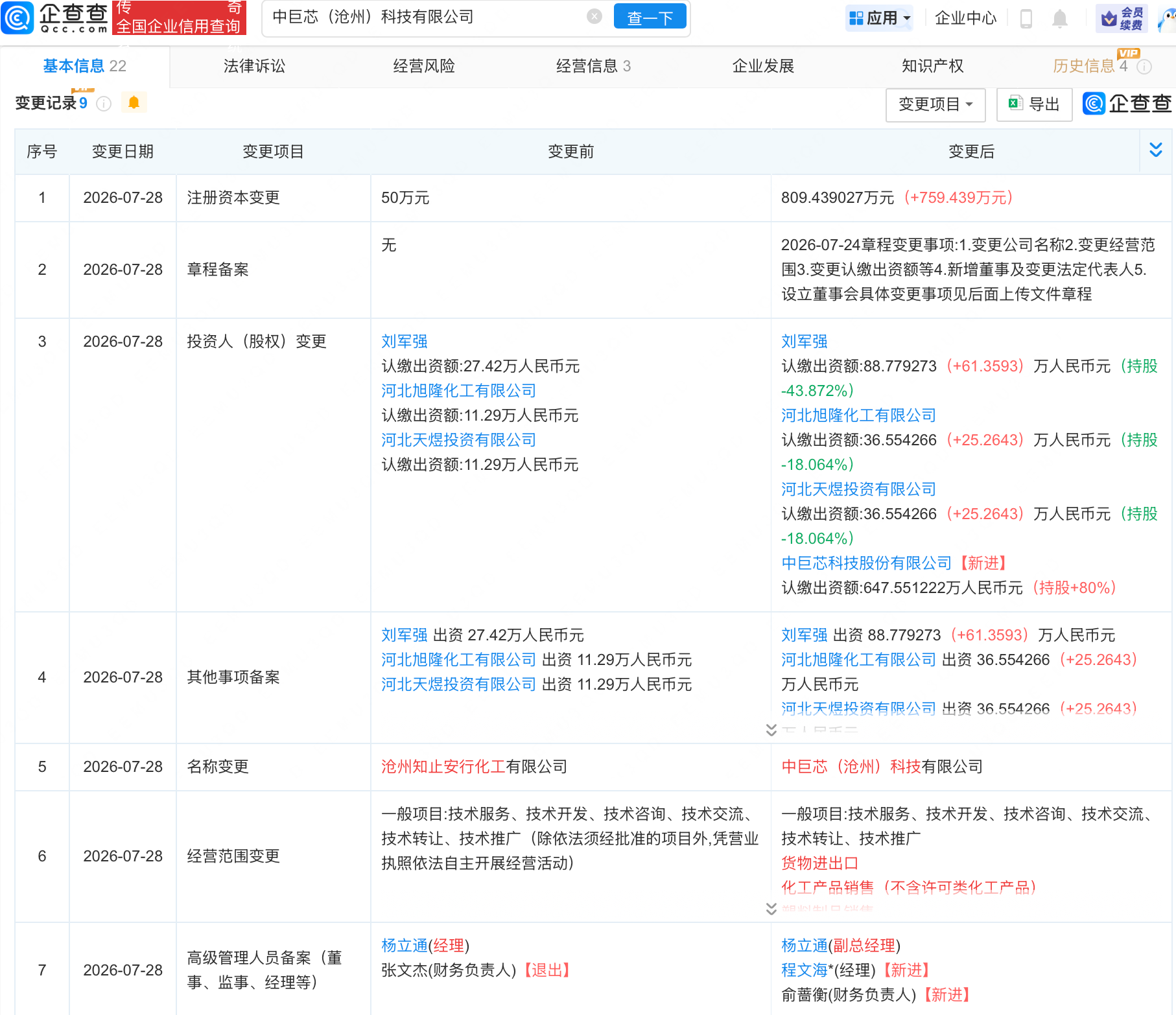Click the 全国企业信用查询 red banner
This screenshot has height=1015, width=1176.
[x=179, y=18]
